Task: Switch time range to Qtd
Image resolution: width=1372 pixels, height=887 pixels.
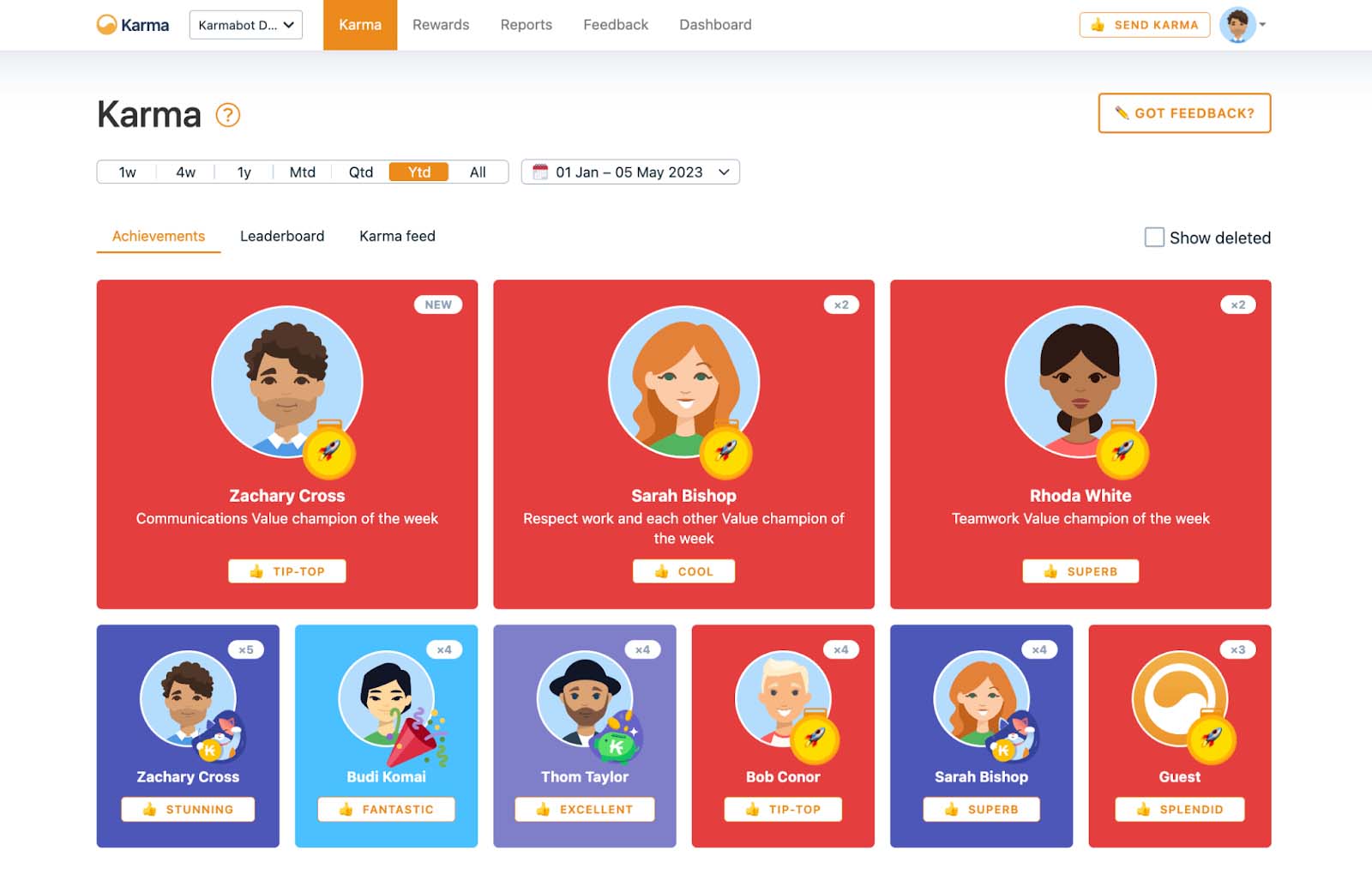Action: tap(360, 172)
